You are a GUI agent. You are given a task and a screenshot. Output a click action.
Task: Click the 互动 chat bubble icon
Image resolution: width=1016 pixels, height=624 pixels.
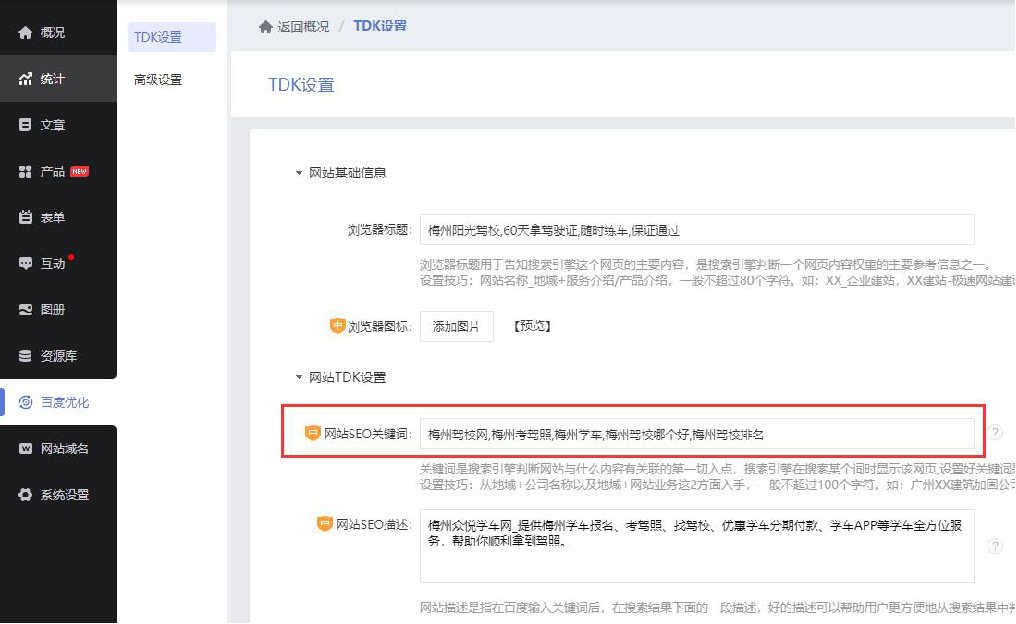tap(25, 264)
